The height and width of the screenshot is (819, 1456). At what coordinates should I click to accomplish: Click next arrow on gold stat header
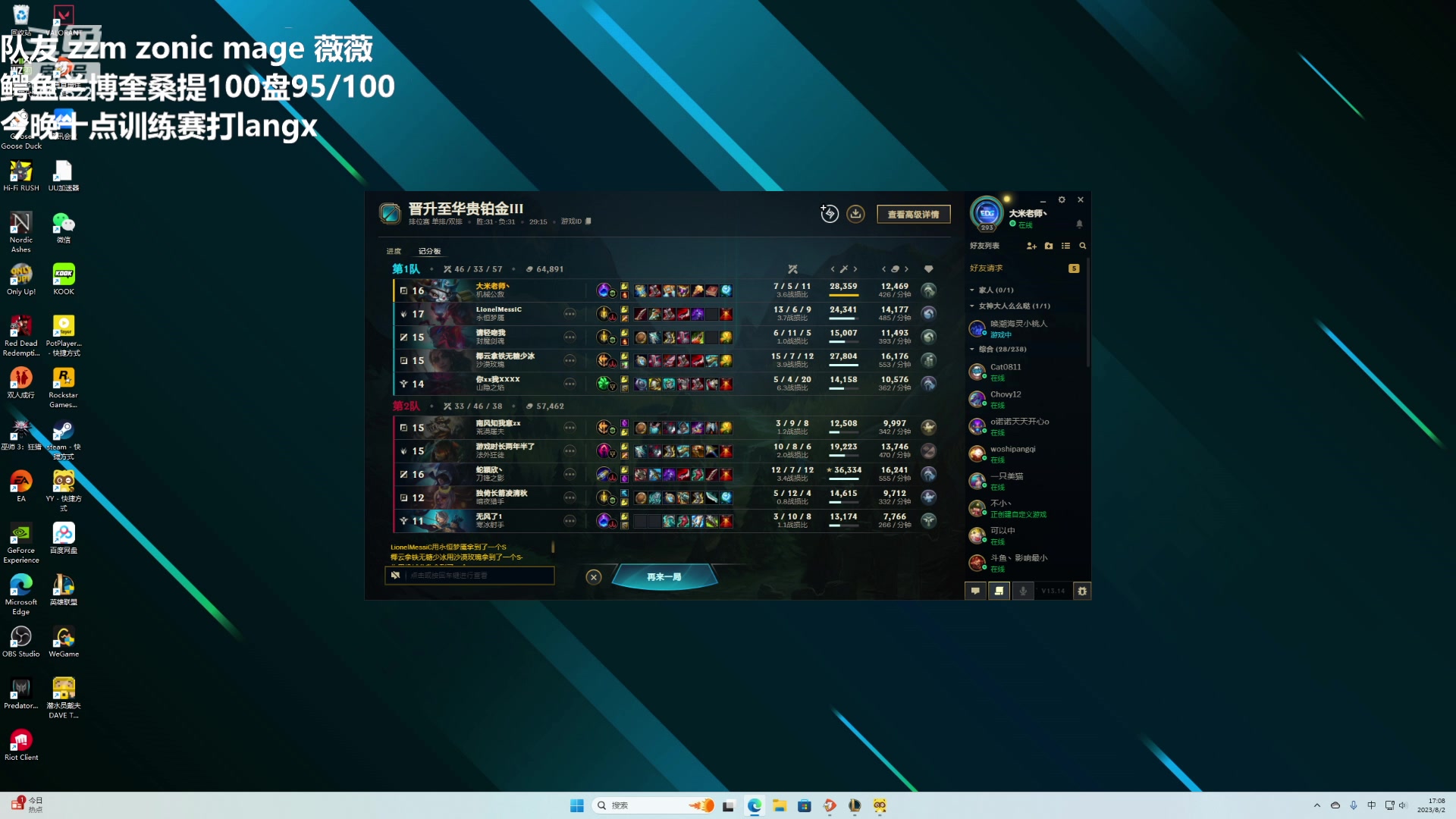[x=906, y=269]
